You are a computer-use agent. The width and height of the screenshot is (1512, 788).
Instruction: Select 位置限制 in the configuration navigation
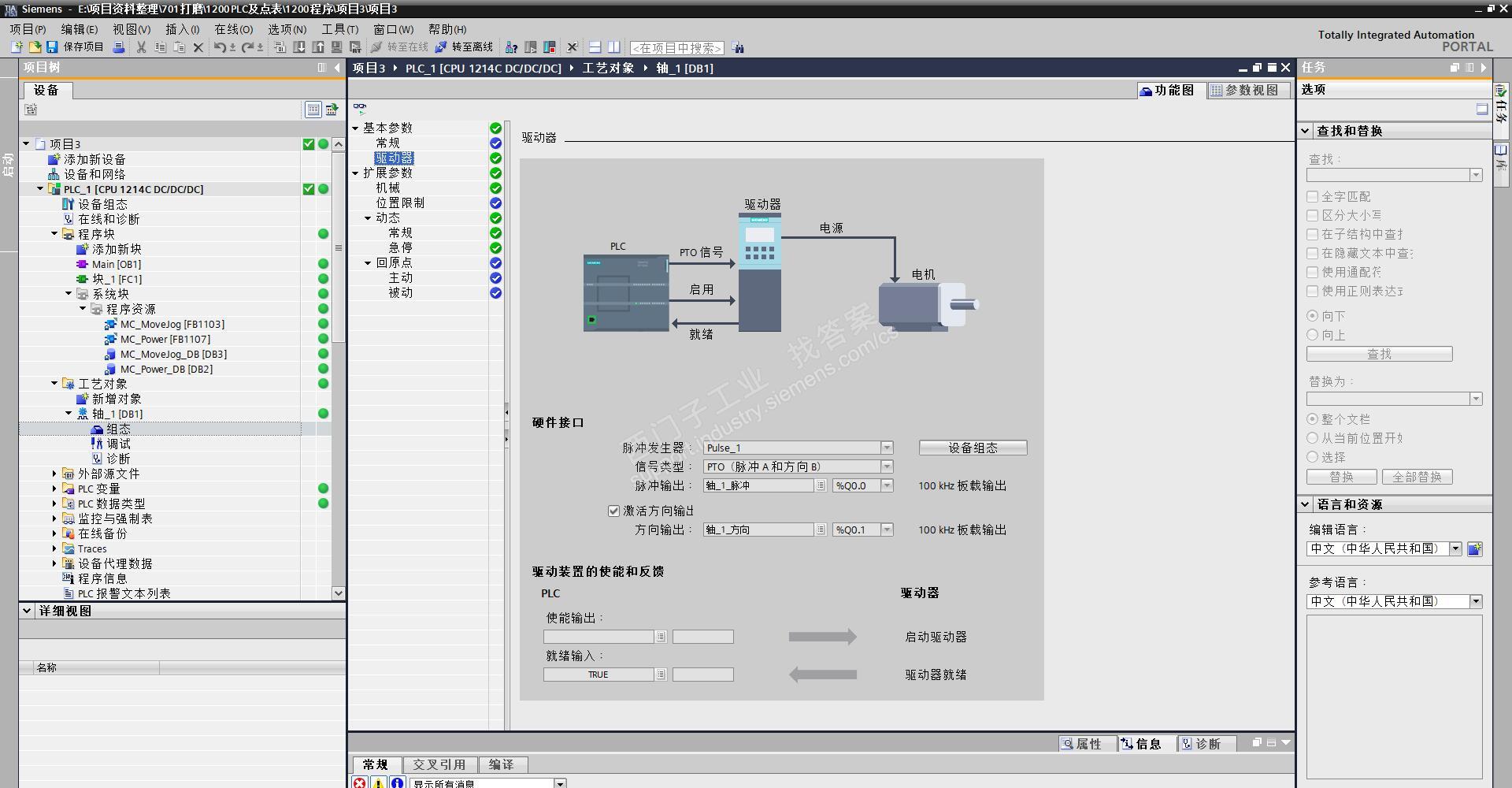pyautogui.click(x=400, y=203)
